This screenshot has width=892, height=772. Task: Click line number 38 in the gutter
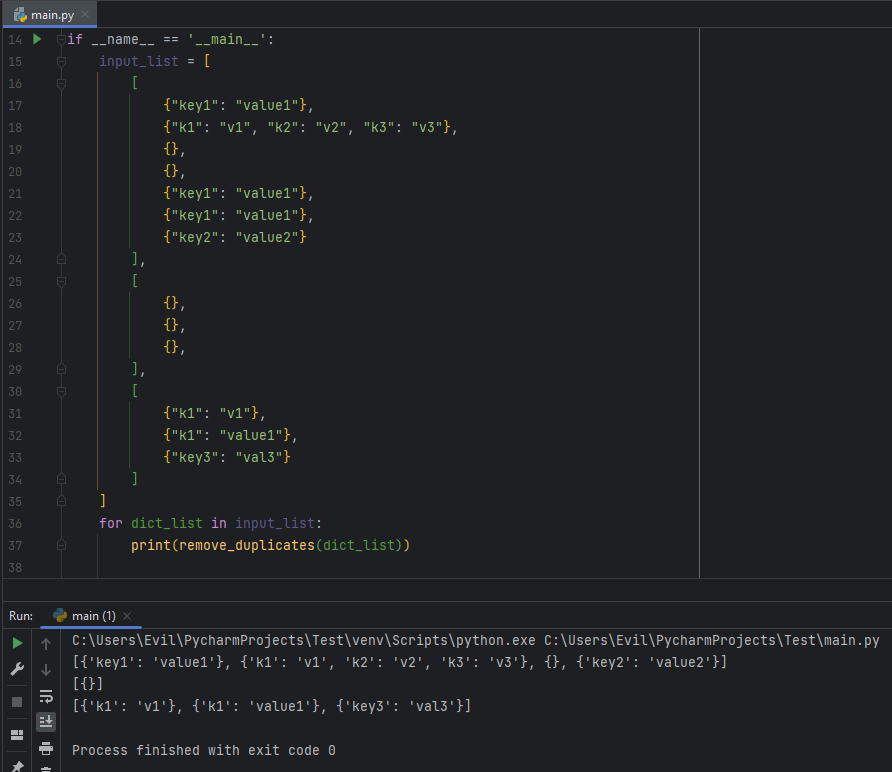pos(15,568)
